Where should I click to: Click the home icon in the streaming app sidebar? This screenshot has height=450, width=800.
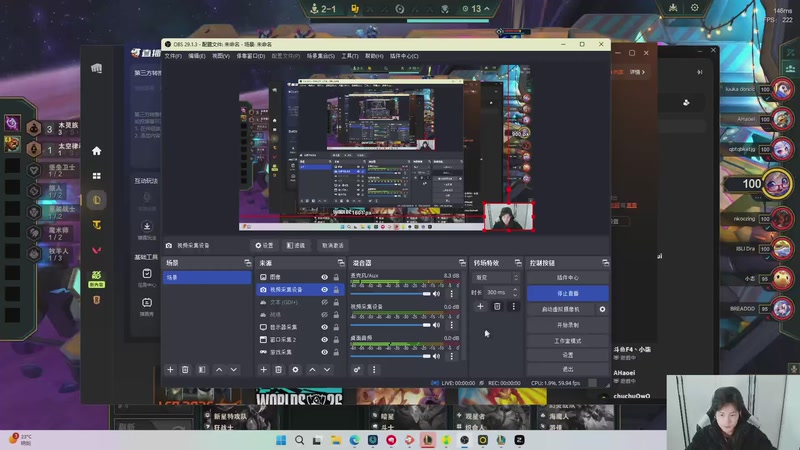96,151
